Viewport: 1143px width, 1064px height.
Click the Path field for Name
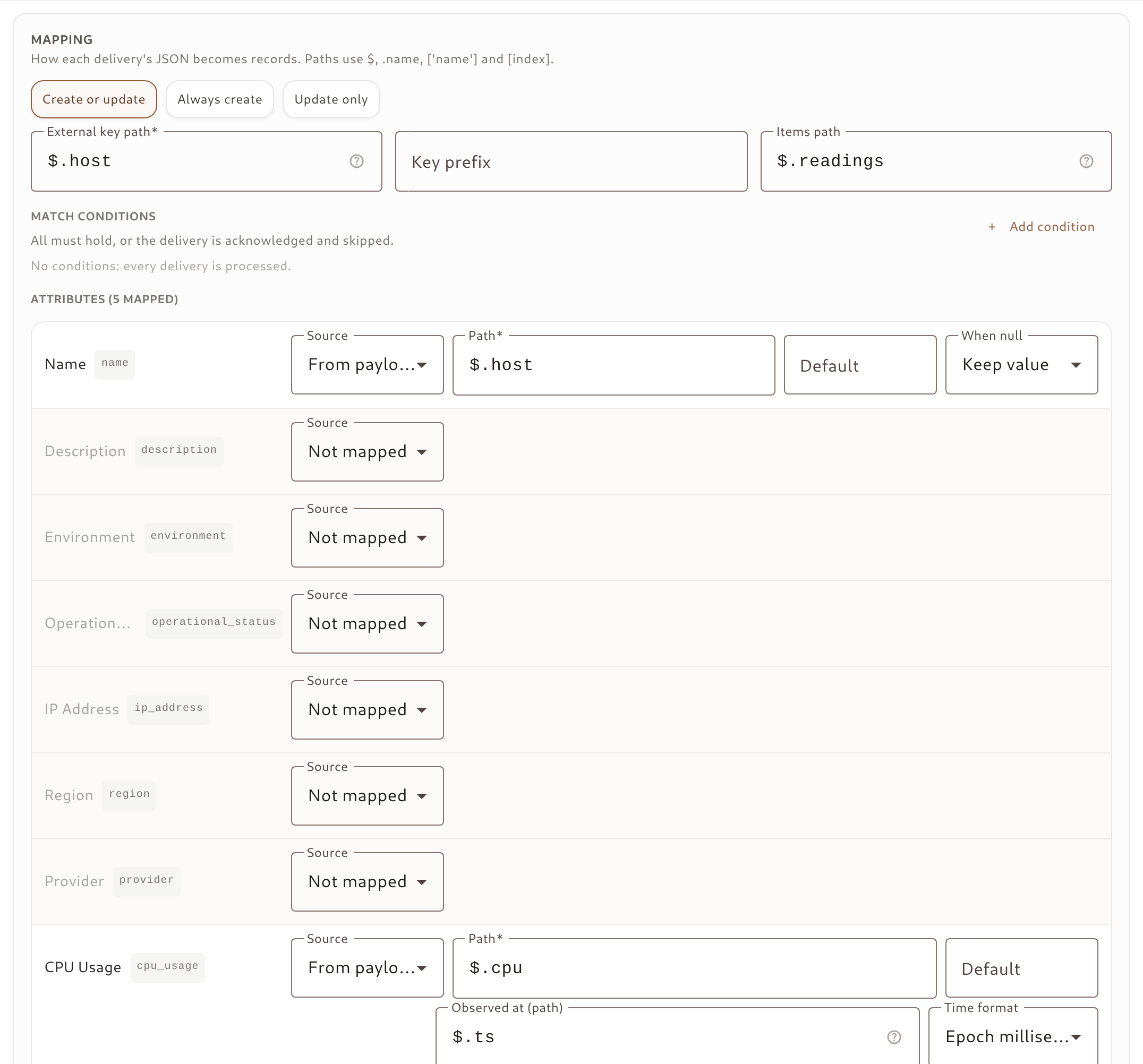[x=613, y=365]
